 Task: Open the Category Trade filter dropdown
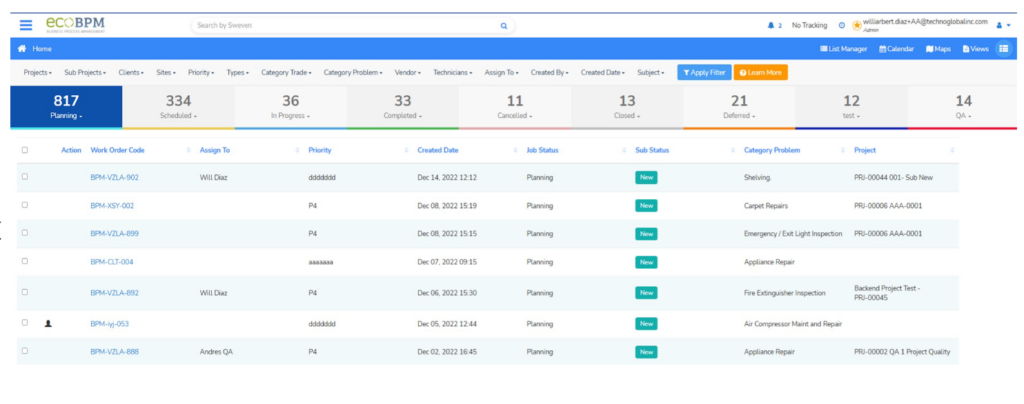(287, 72)
